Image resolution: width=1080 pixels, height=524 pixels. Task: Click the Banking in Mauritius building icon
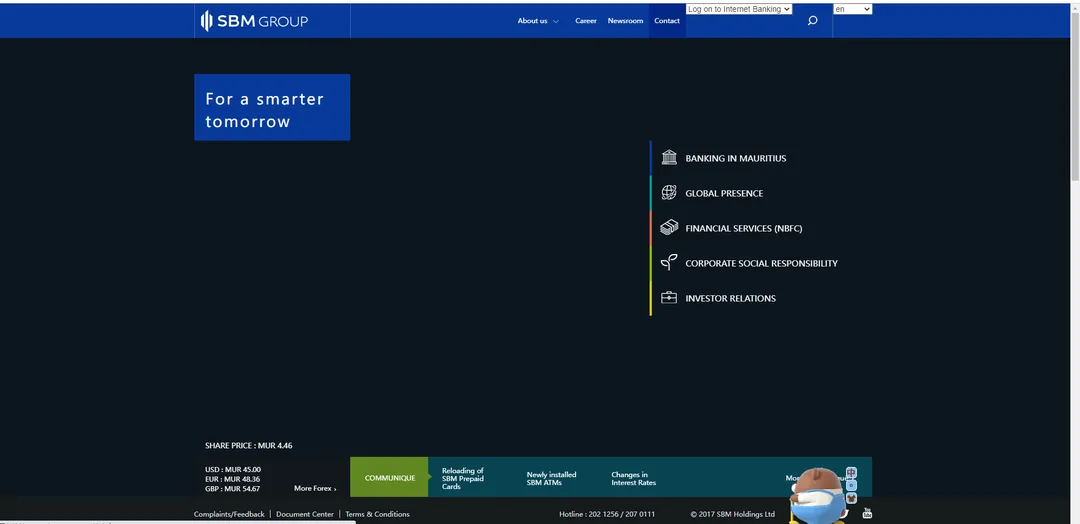(x=669, y=158)
